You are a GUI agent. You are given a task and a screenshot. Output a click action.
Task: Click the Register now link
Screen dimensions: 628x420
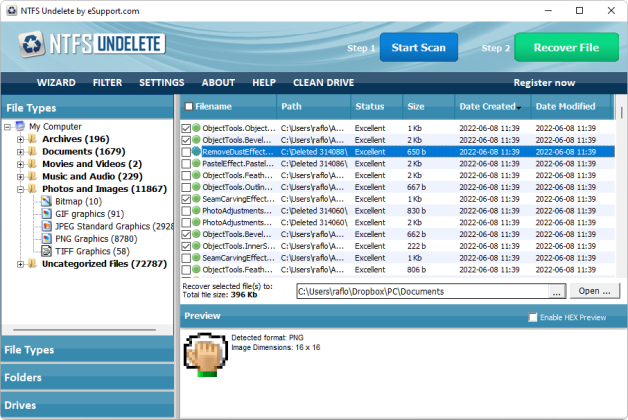click(x=544, y=83)
